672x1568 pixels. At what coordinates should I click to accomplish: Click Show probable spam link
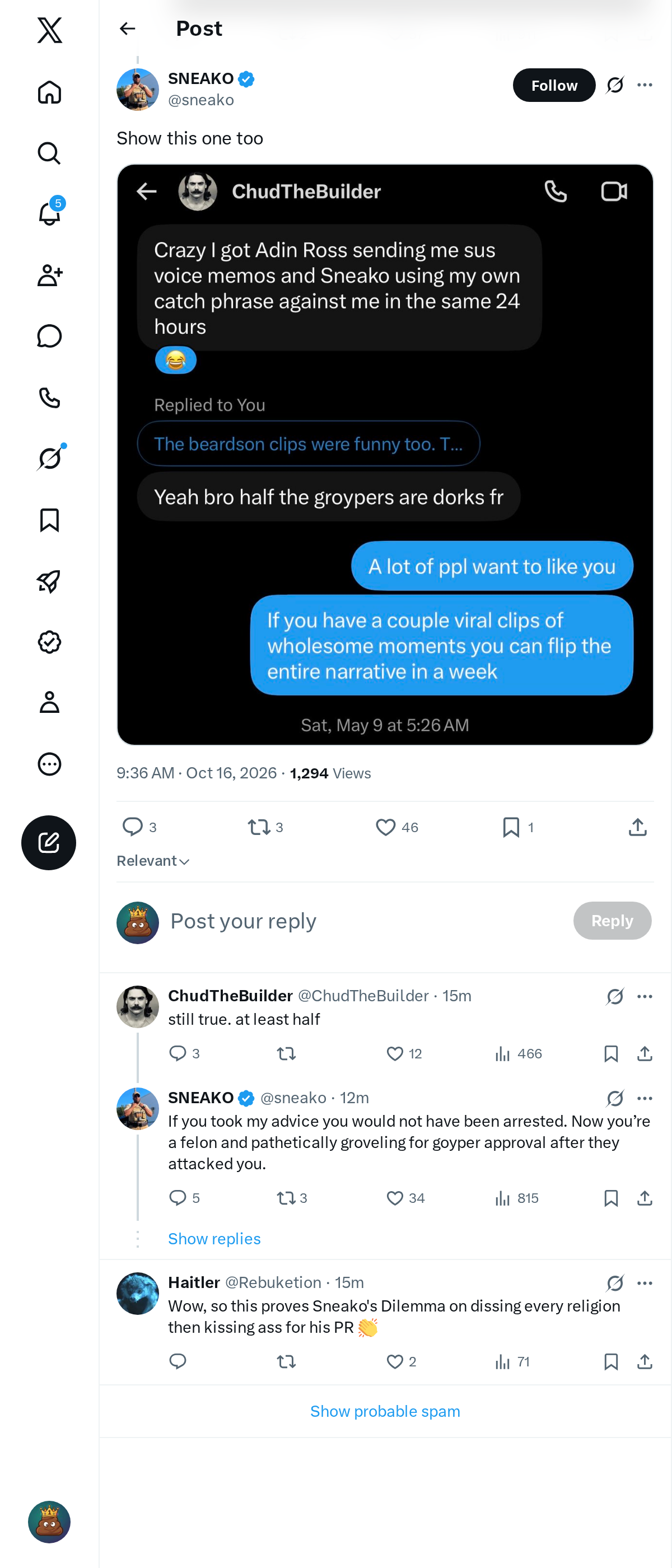pos(385,1411)
